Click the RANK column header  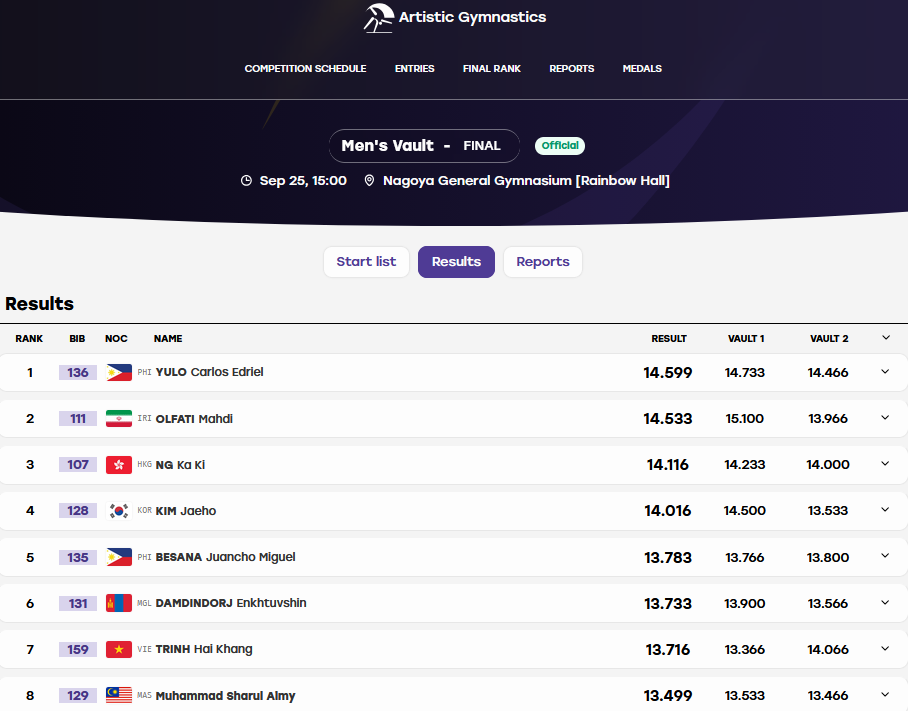[x=29, y=339]
